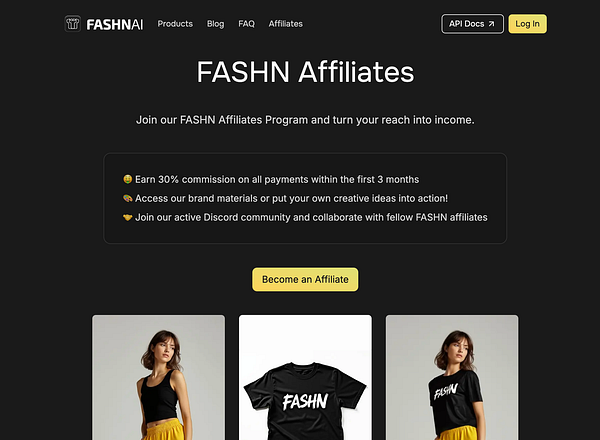
Task: Click the Join our active Discord community line
Action: (x=311, y=217)
